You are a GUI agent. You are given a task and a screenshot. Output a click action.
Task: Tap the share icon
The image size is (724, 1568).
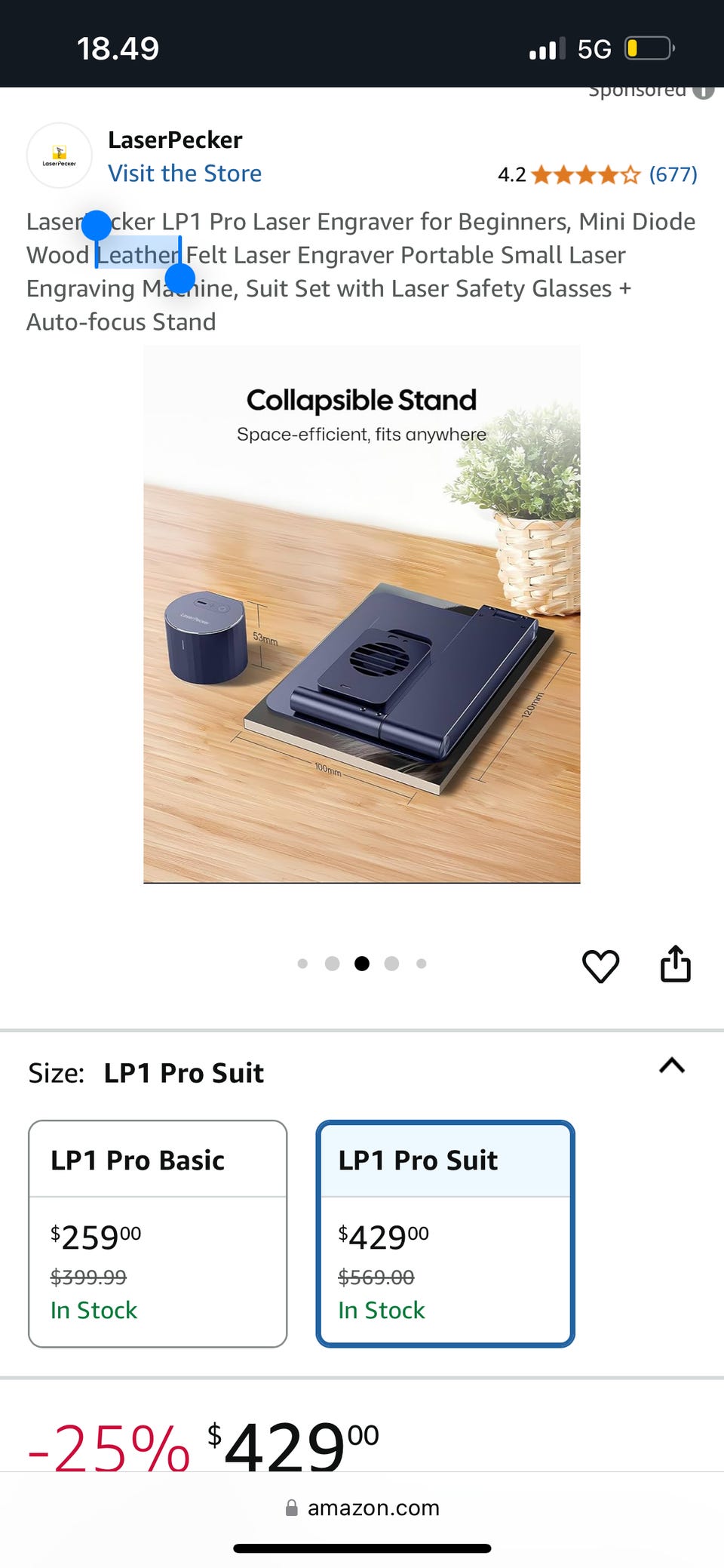tap(675, 964)
